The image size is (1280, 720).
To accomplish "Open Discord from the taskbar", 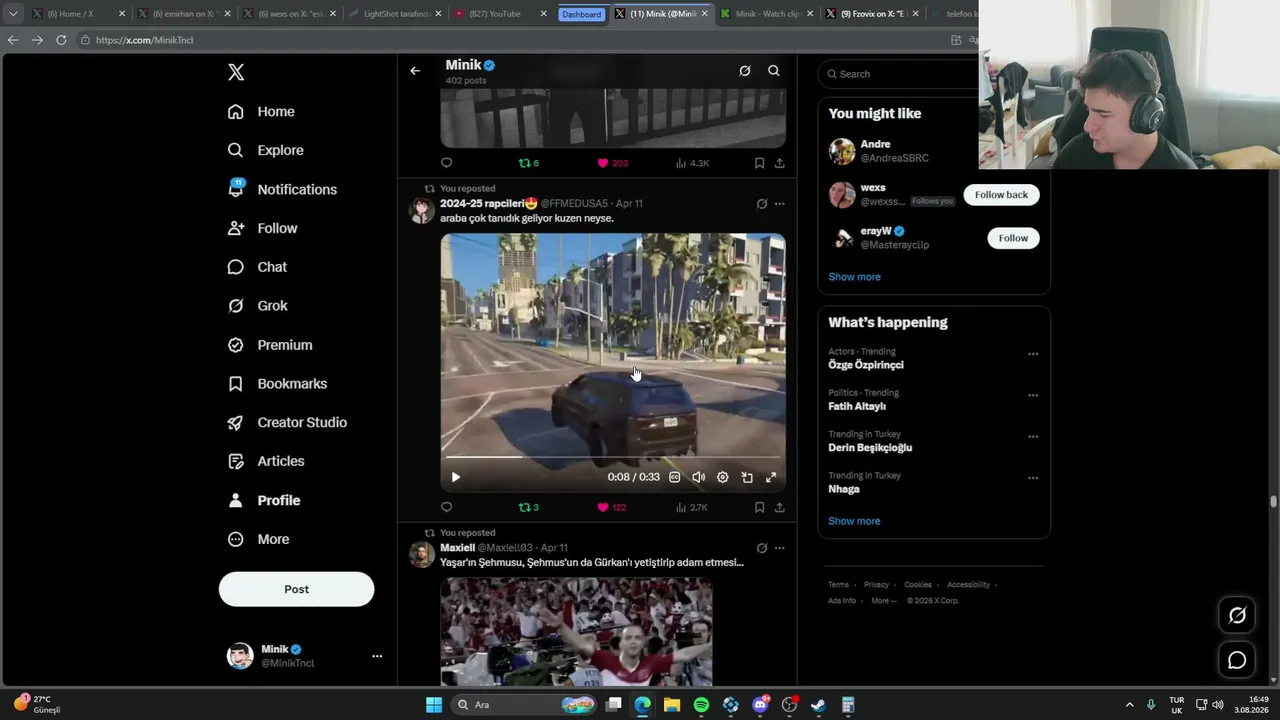I will [760, 705].
